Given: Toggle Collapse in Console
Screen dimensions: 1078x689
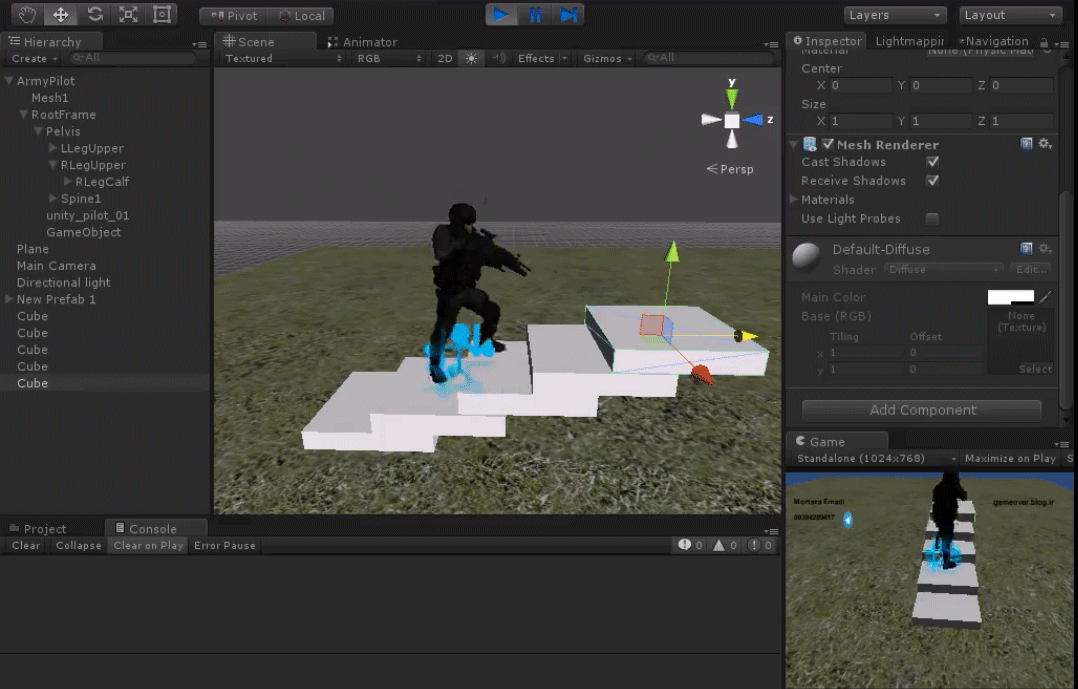Looking at the screenshot, I should point(78,545).
